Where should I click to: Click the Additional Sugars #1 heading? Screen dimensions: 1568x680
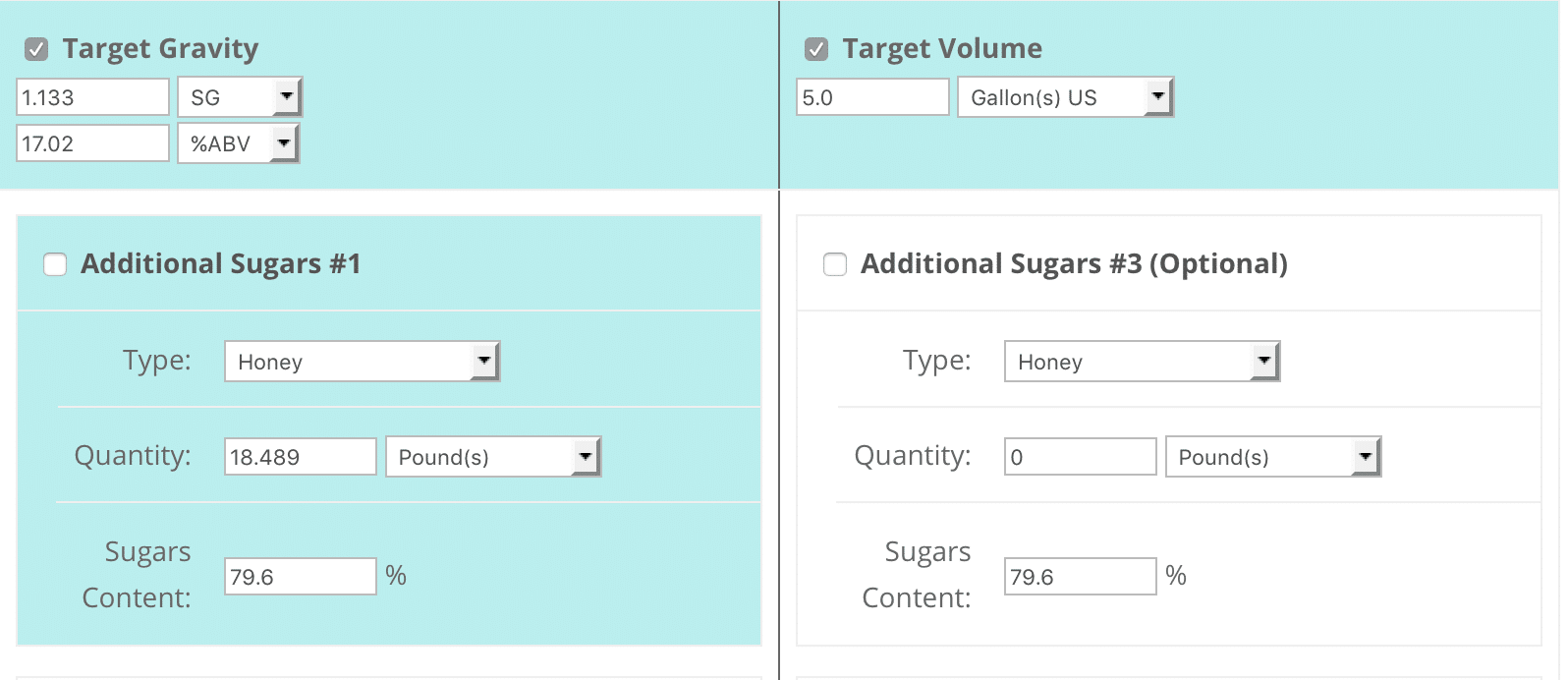click(x=221, y=263)
